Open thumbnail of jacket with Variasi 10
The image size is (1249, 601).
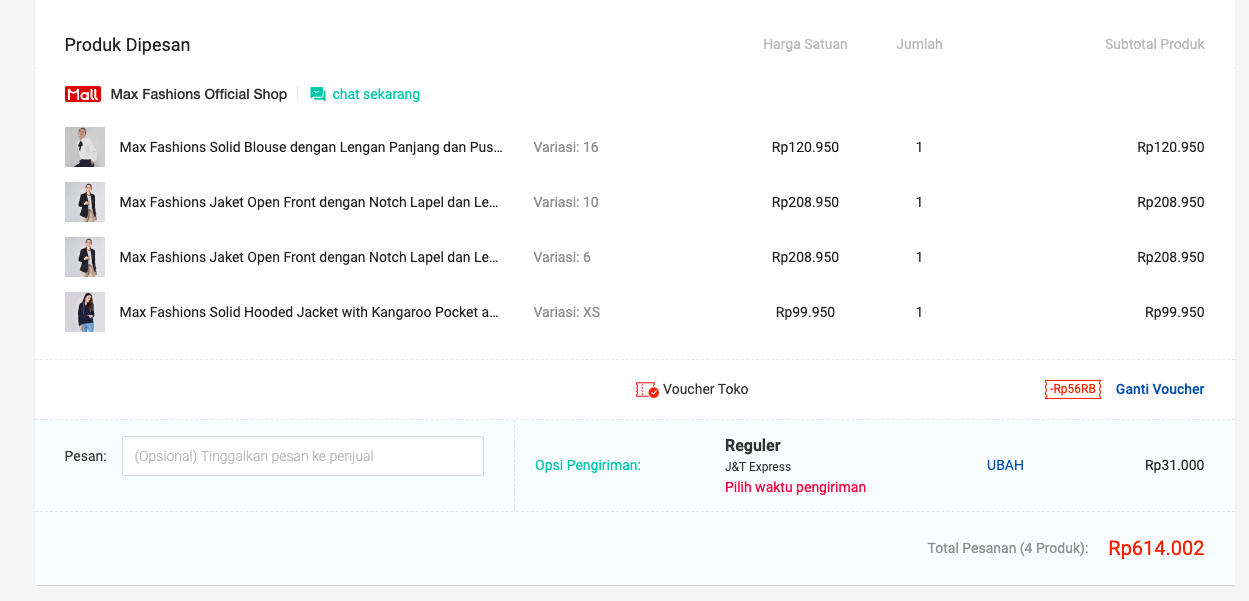(x=85, y=202)
